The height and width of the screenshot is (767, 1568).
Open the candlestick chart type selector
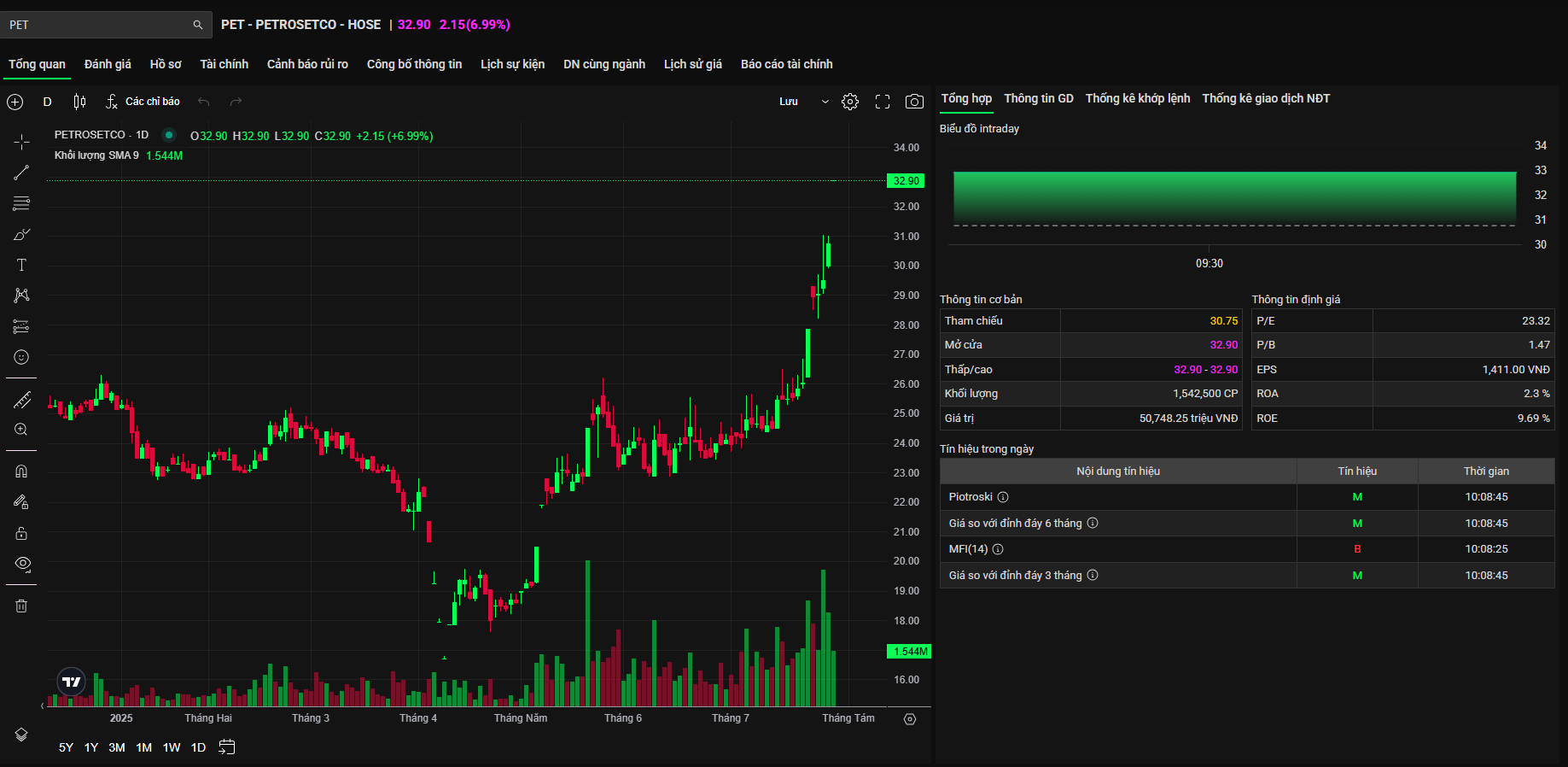coord(79,102)
